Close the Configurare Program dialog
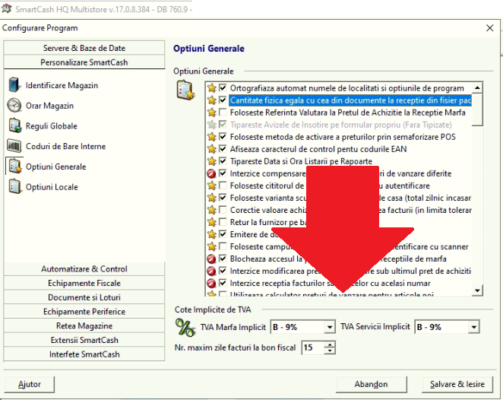Viewport: 503px width, 400px height. 489,28
